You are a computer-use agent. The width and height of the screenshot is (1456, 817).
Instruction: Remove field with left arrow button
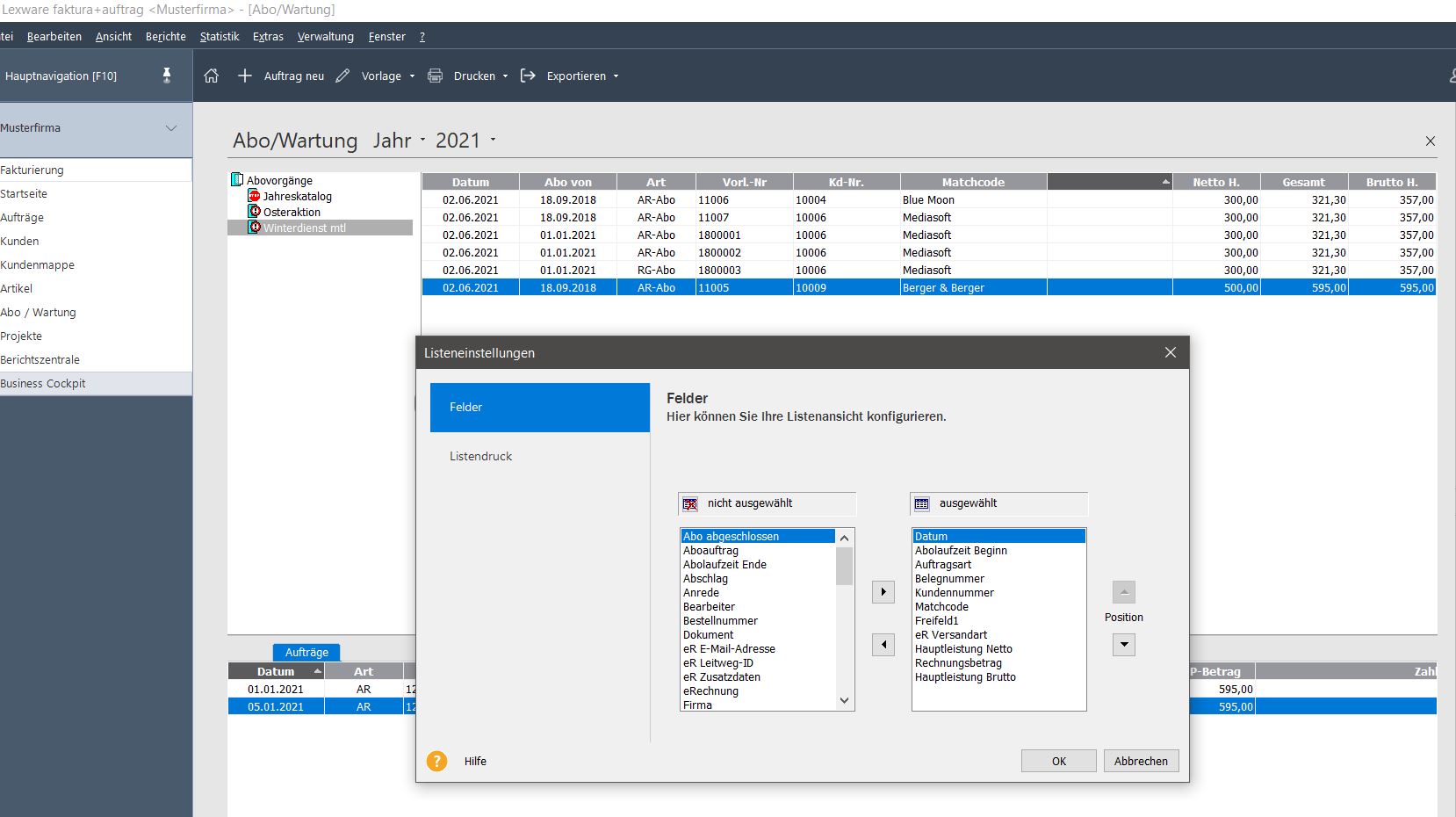[x=883, y=645]
